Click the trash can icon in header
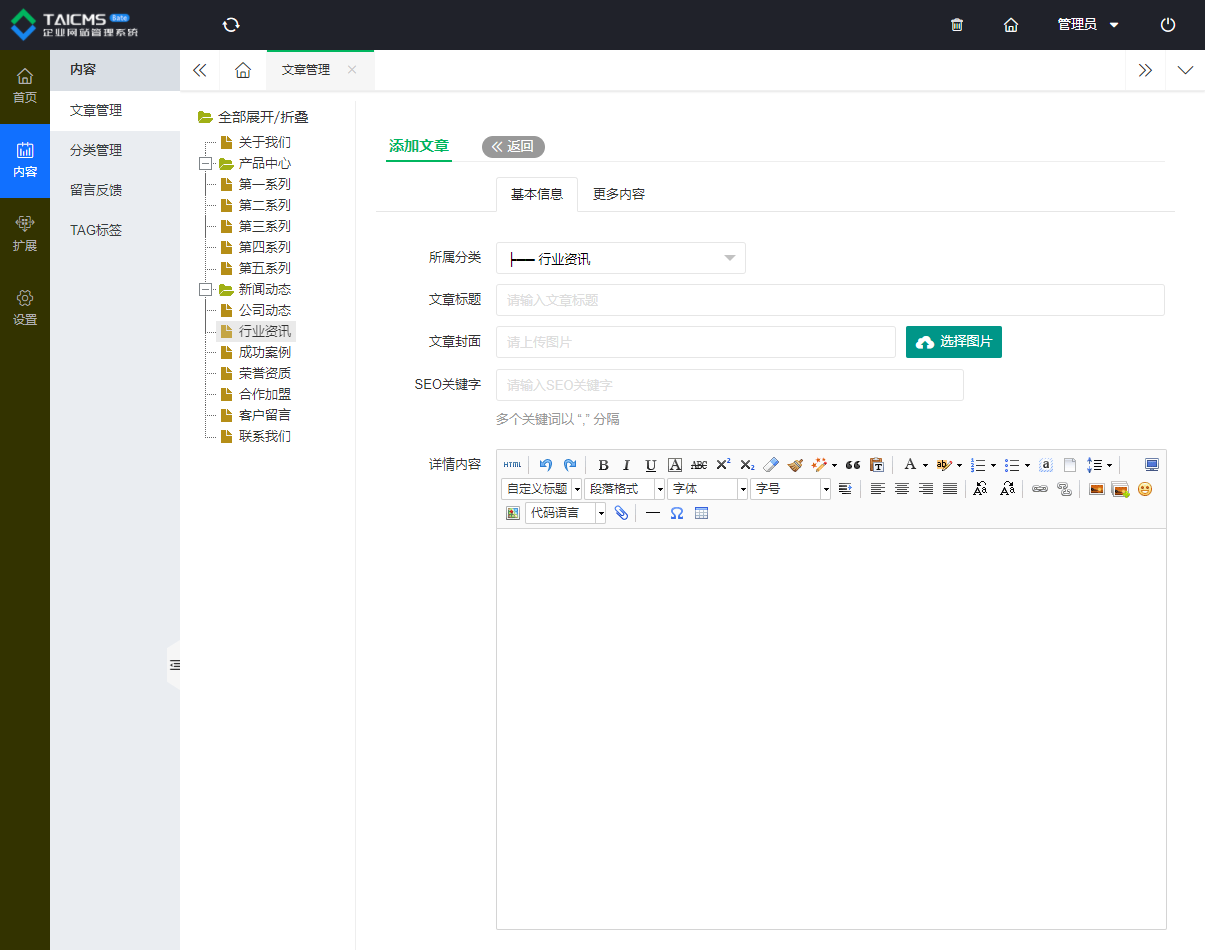The height and width of the screenshot is (950, 1205). 957,25
